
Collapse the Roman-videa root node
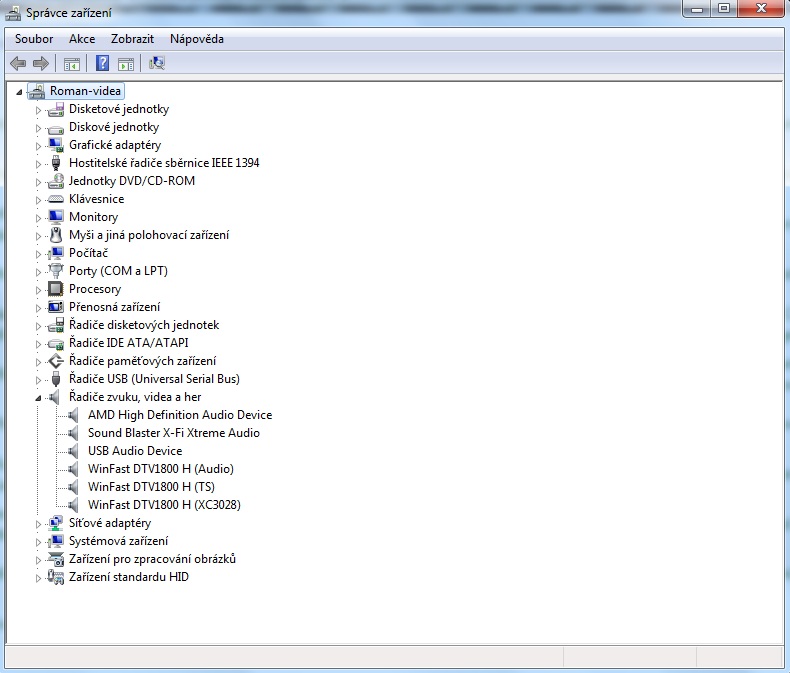(x=19, y=92)
